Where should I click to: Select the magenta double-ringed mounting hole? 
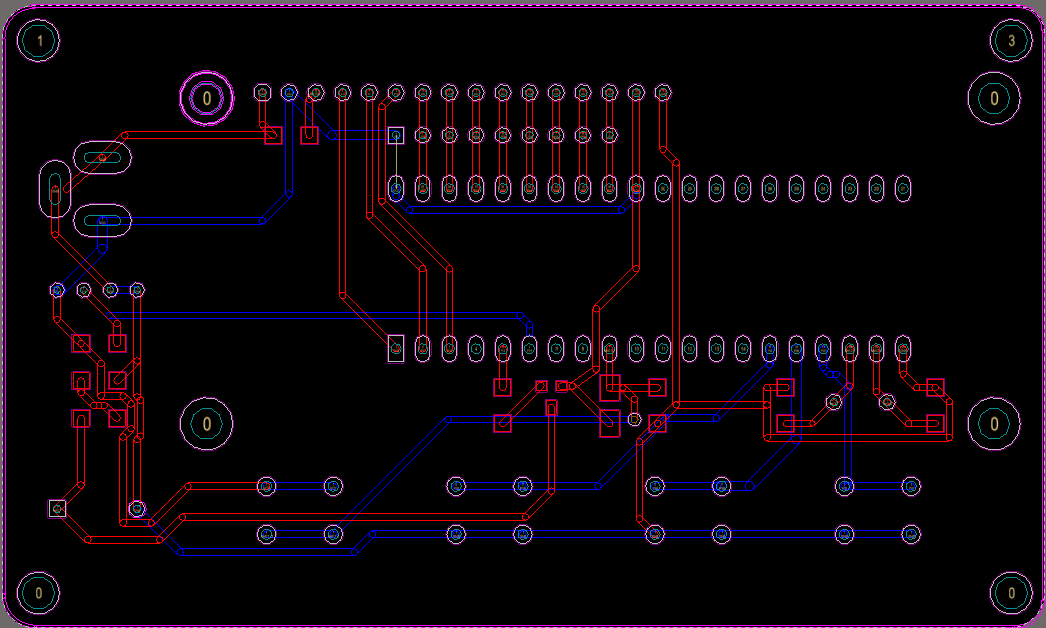[x=207, y=98]
